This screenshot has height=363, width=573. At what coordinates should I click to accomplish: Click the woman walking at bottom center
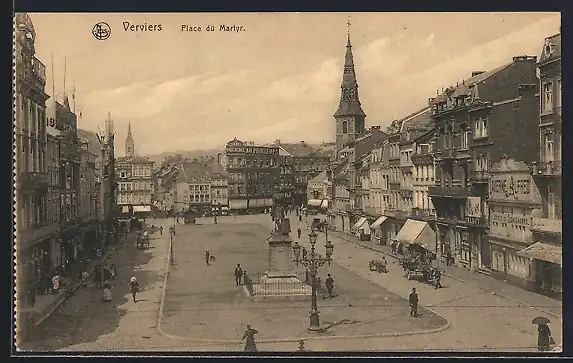(250, 338)
